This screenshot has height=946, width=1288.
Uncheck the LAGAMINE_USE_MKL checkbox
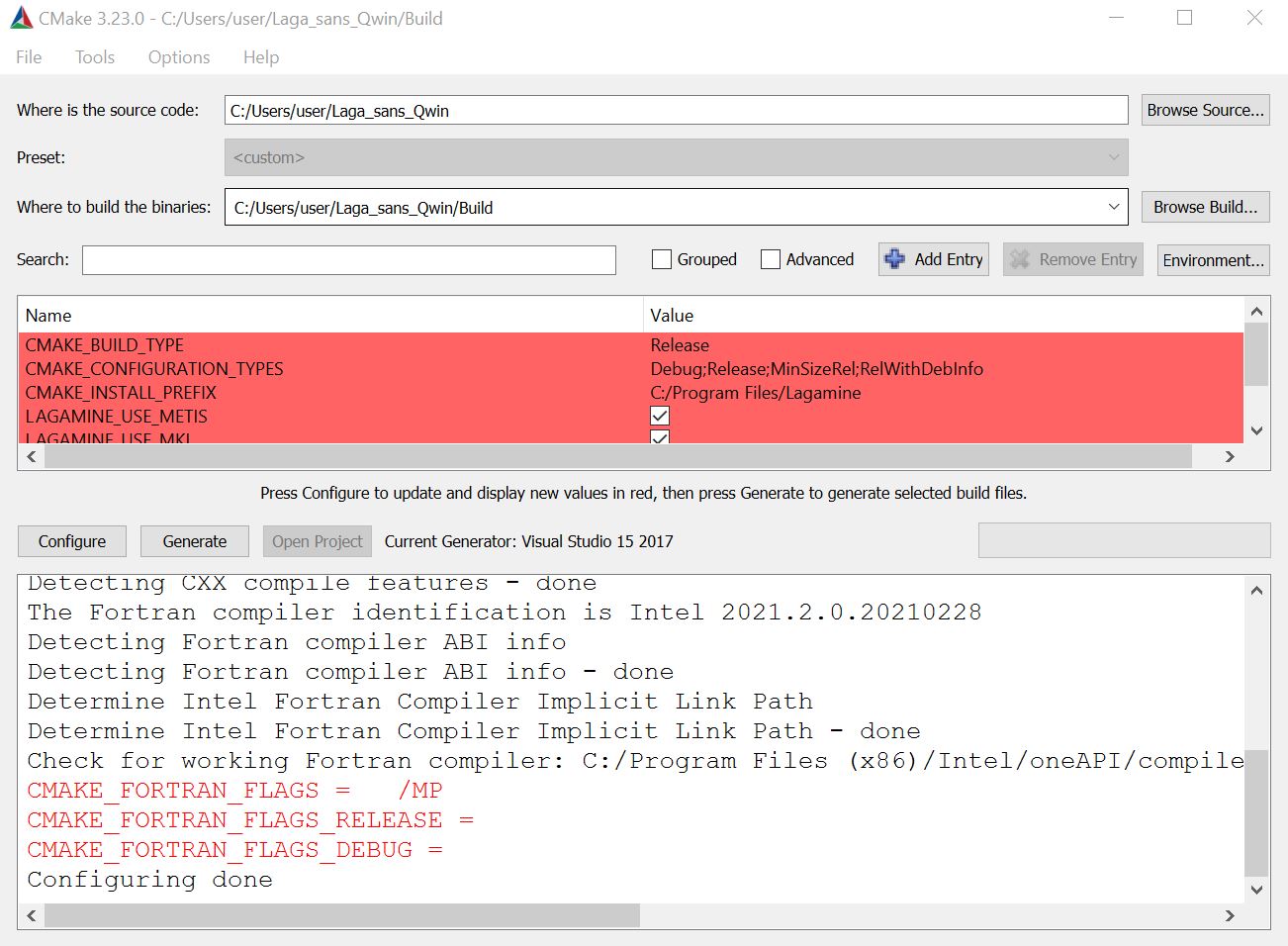[x=660, y=436]
